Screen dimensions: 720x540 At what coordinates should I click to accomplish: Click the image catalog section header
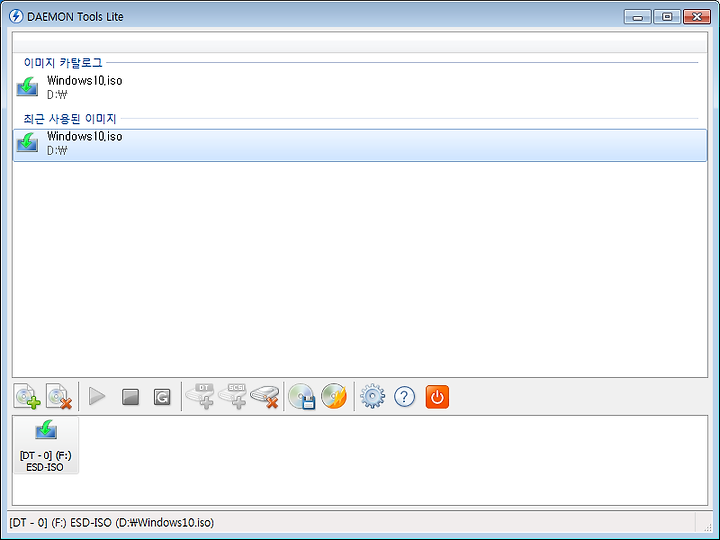tap(63, 62)
